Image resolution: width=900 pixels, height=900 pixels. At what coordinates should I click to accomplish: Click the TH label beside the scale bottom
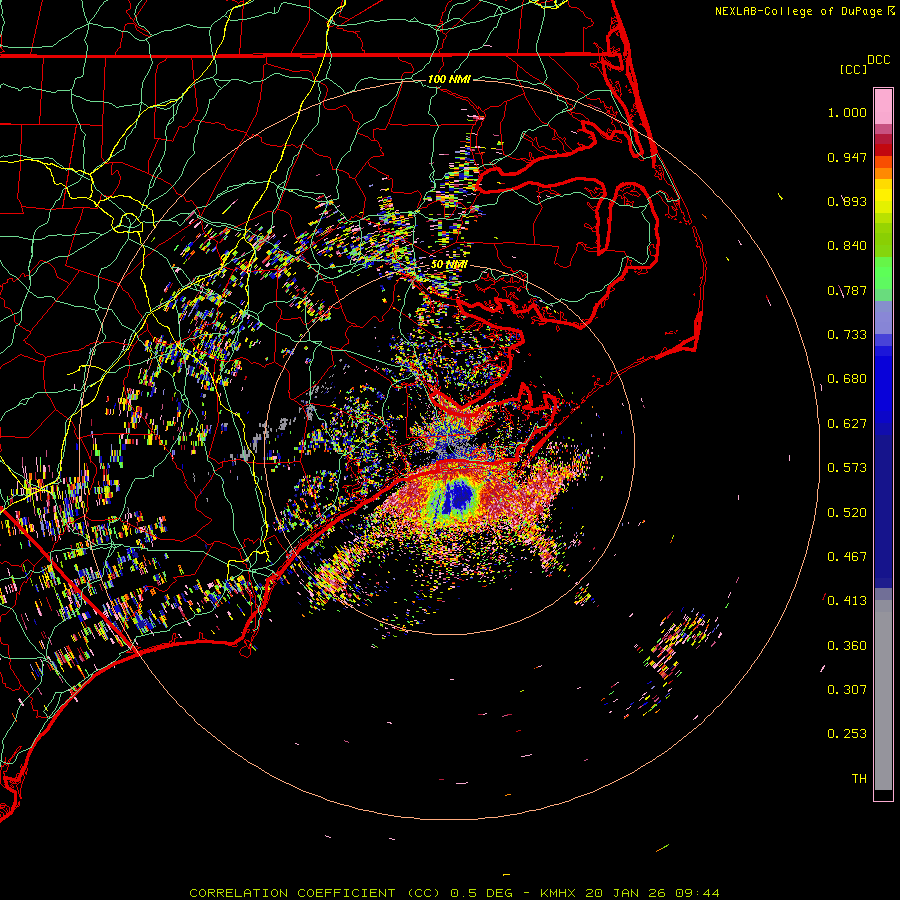[859, 779]
